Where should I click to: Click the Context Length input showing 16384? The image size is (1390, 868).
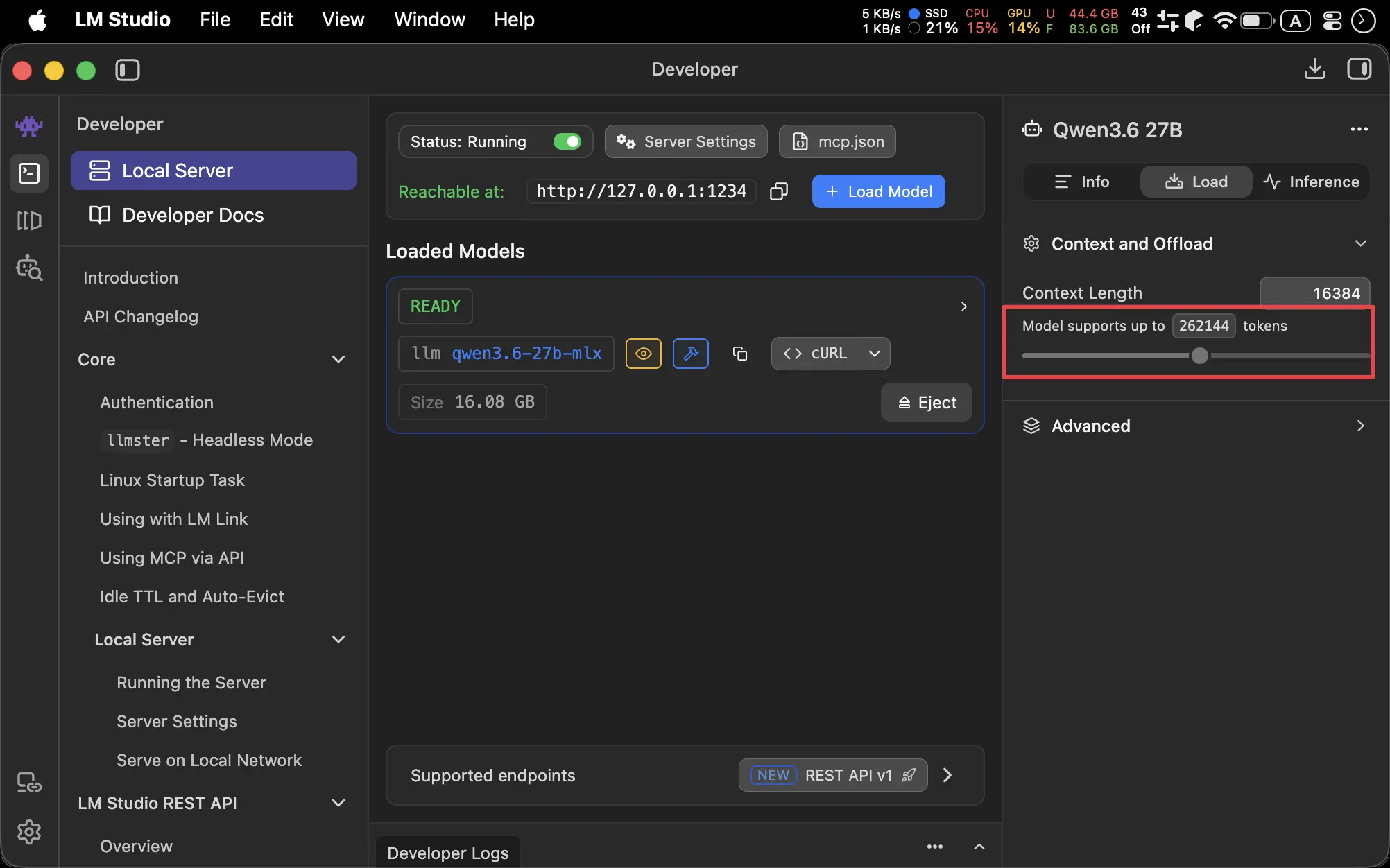click(x=1315, y=293)
